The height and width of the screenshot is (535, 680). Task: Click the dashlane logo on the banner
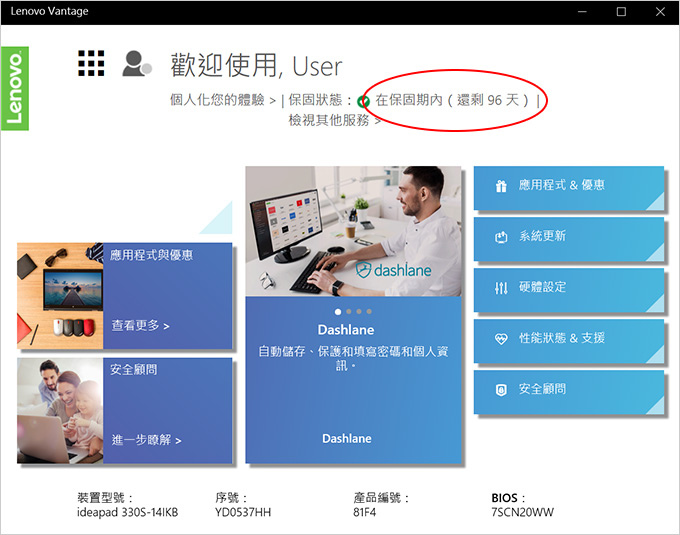click(393, 270)
